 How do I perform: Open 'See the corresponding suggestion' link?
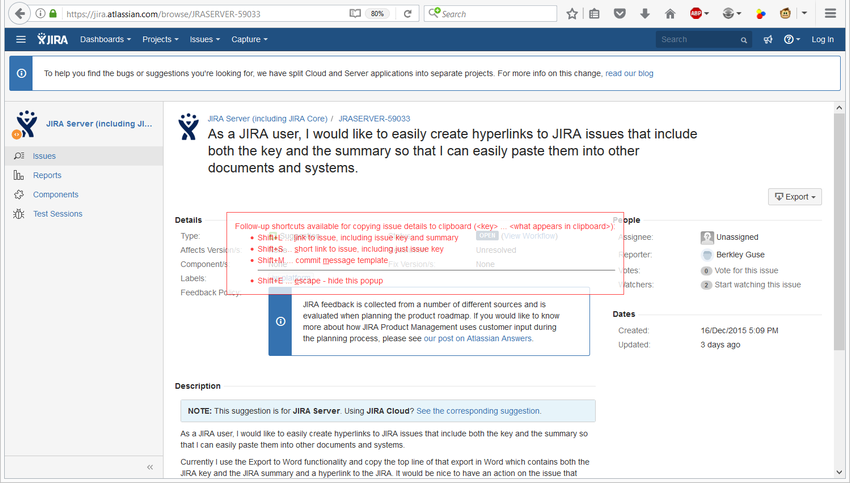tap(478, 411)
